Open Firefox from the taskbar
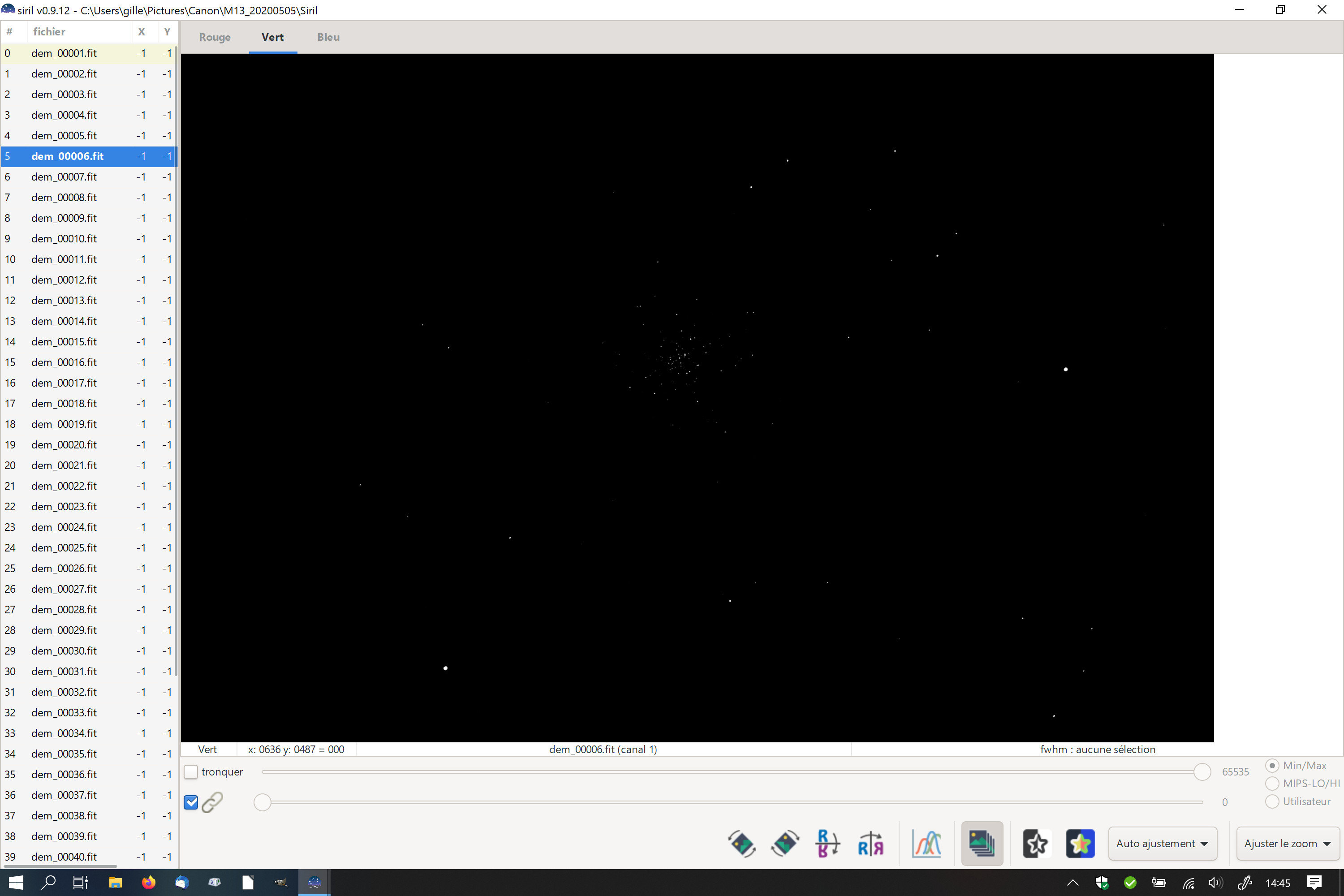1344x896 pixels. coord(149,883)
